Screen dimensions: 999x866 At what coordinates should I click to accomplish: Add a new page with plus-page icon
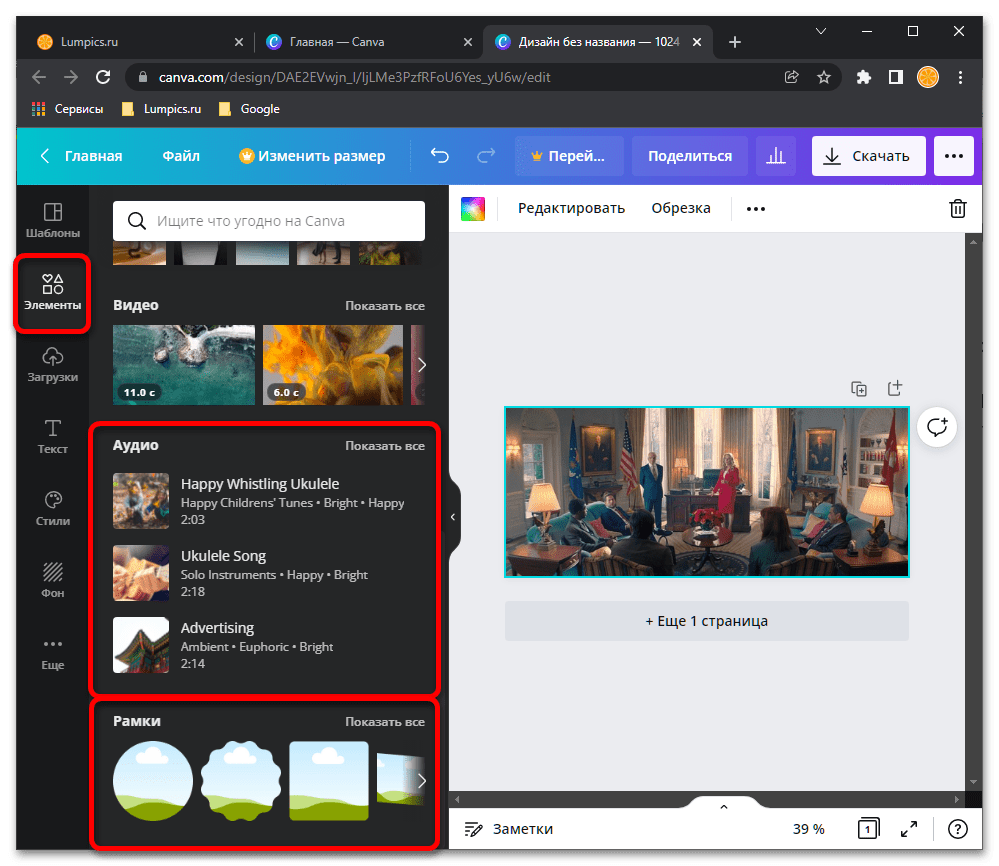click(895, 388)
